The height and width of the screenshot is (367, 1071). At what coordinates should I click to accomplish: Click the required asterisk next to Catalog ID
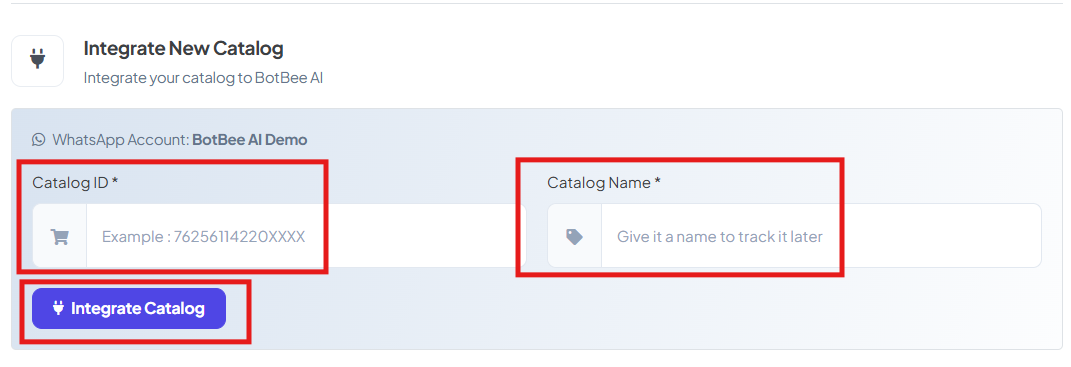(x=115, y=181)
